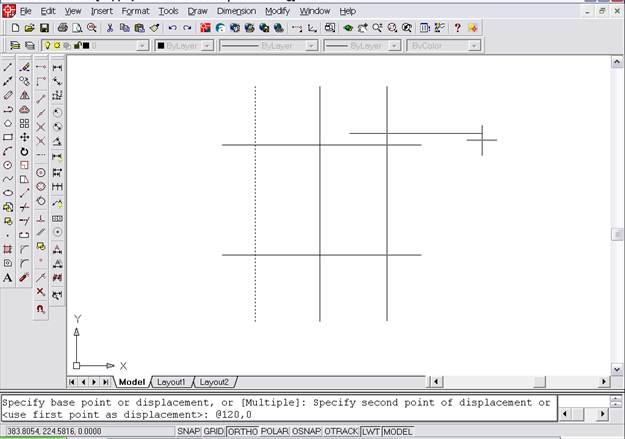Pick the Snap to Center object snap

point(41,172)
